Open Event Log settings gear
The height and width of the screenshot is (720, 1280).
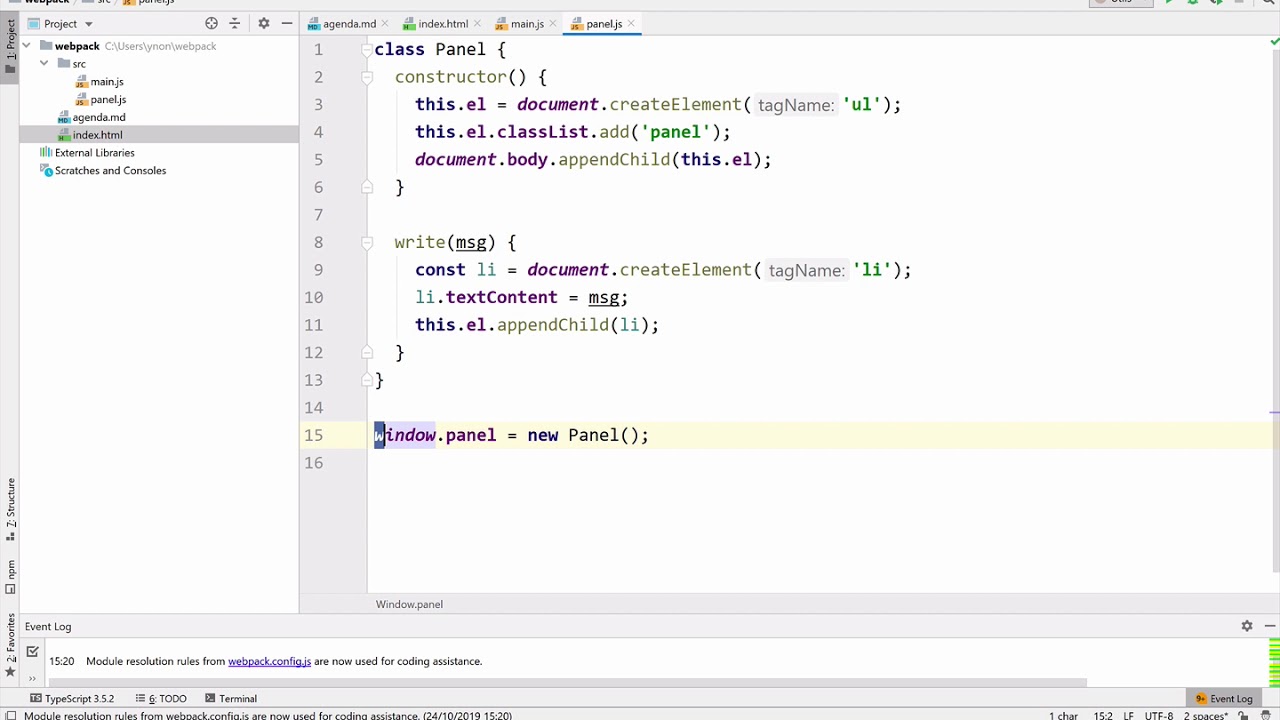[x=1247, y=626]
